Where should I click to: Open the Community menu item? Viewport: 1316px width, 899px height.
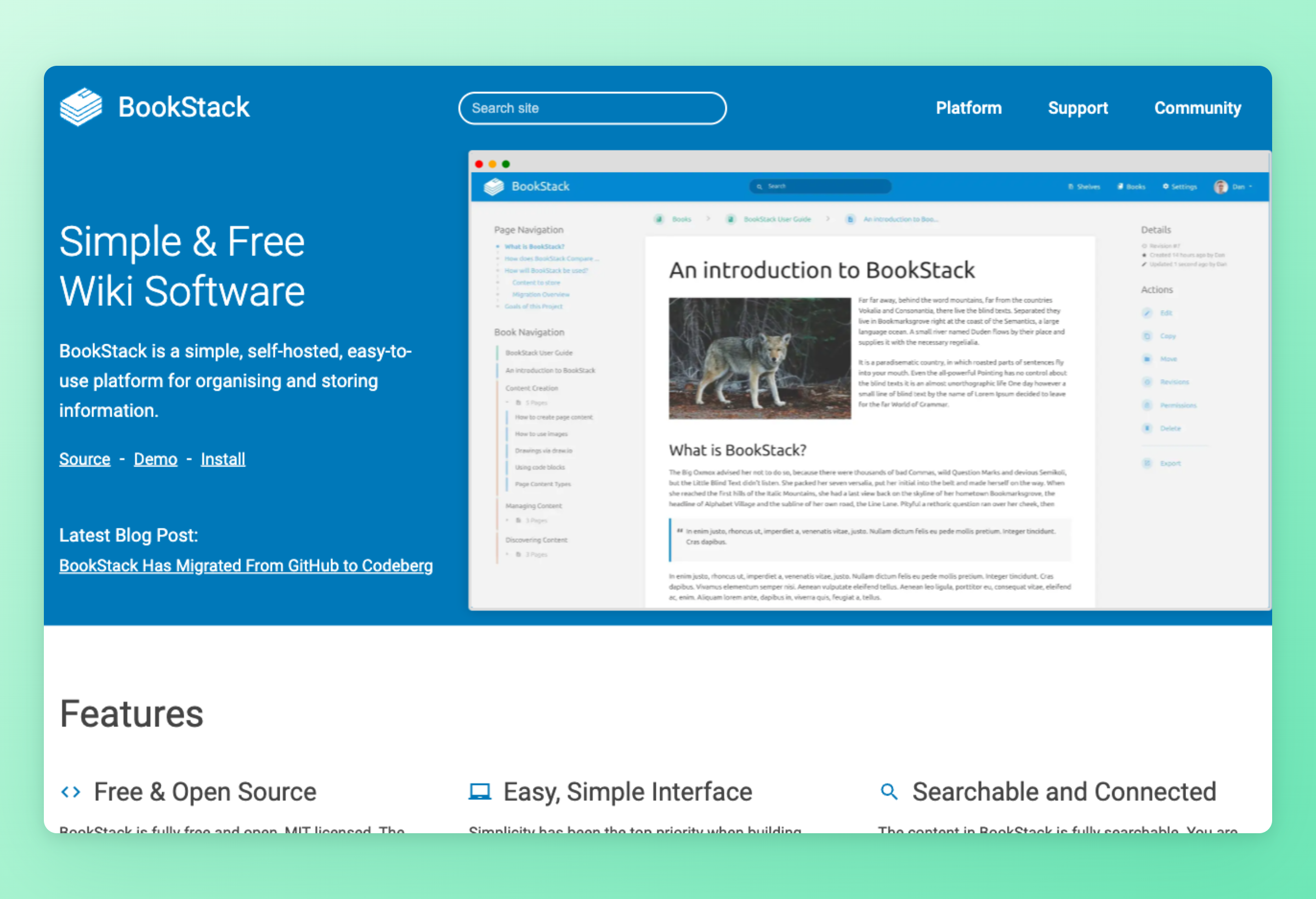[x=1198, y=107]
